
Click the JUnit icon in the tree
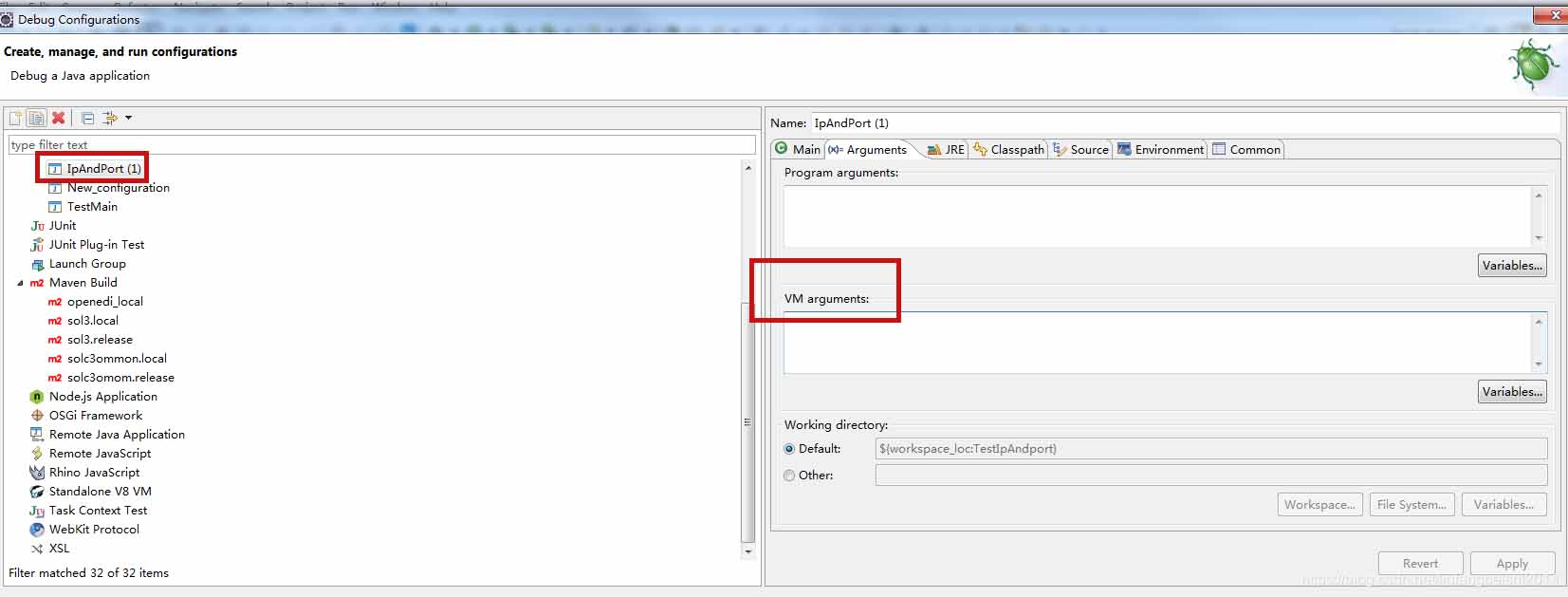pos(37,225)
